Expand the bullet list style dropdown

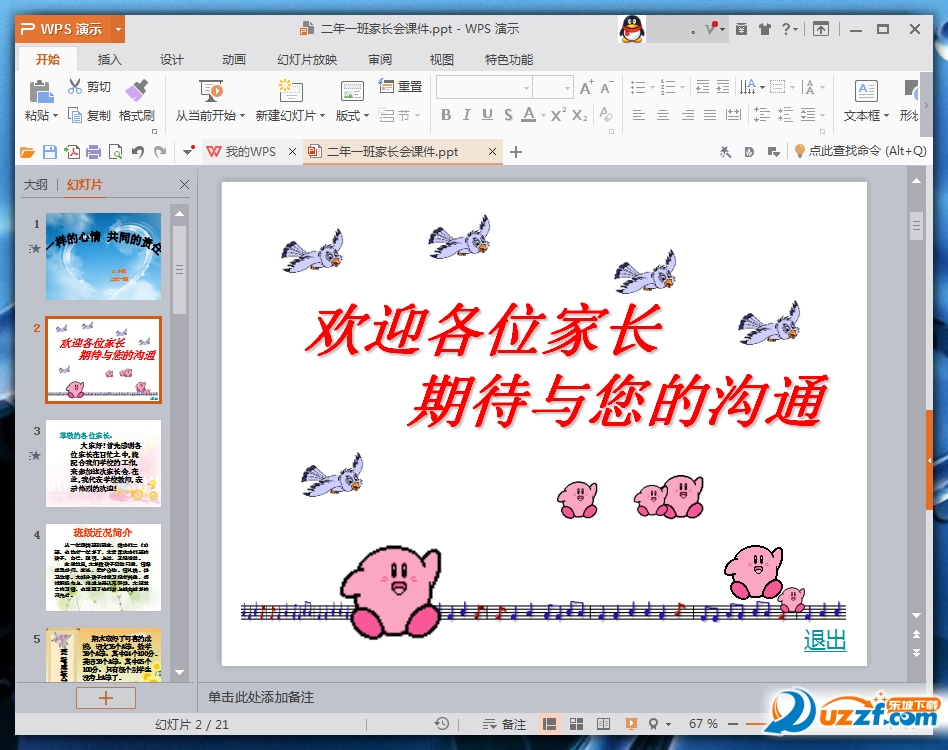tap(652, 88)
